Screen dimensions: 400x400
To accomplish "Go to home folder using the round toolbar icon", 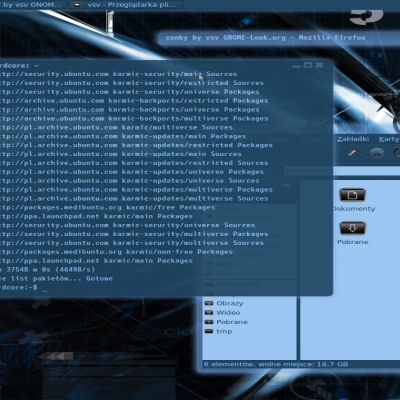I will tap(377, 153).
